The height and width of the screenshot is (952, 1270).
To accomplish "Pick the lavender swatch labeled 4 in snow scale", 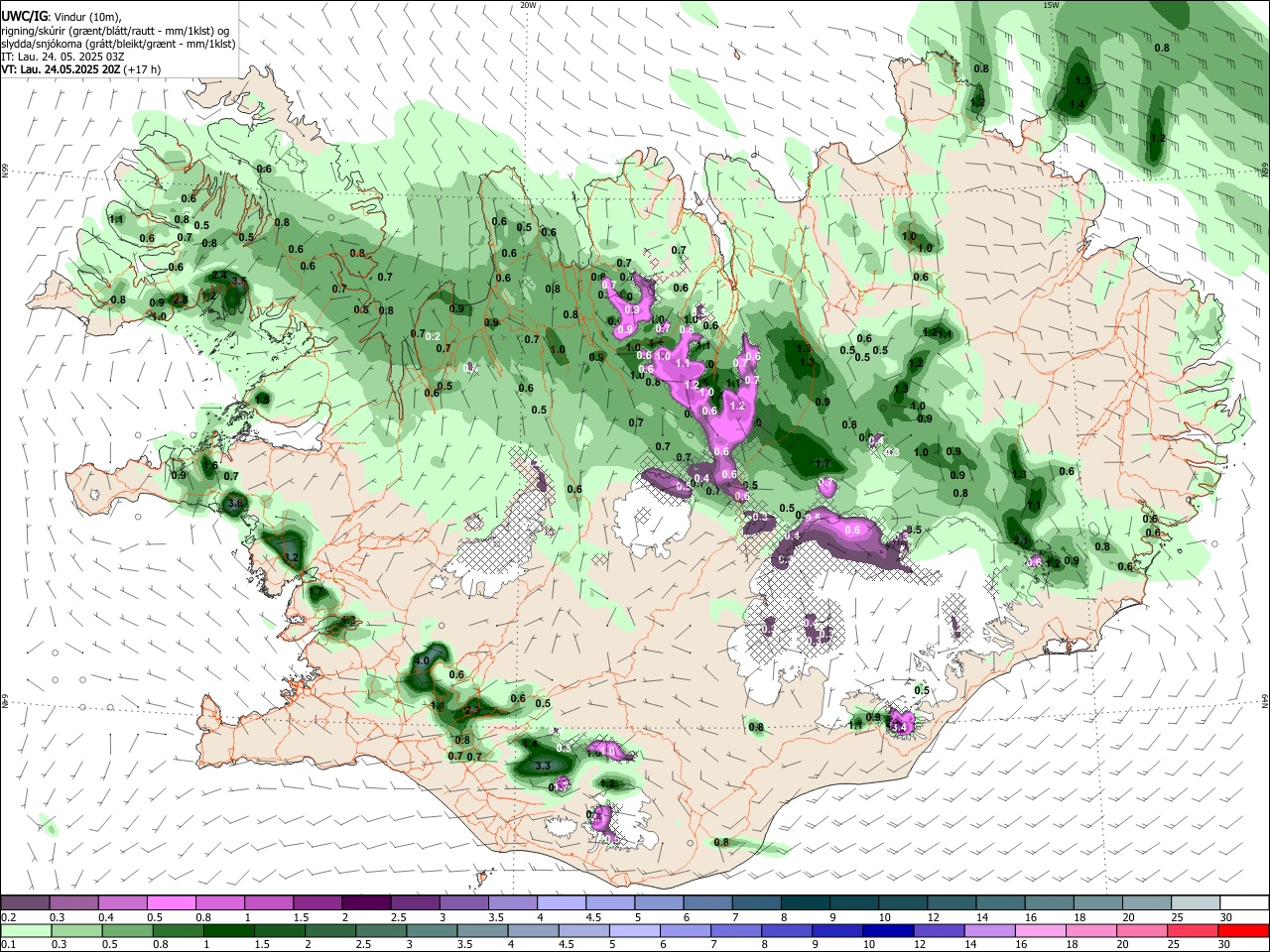I will [561, 902].
